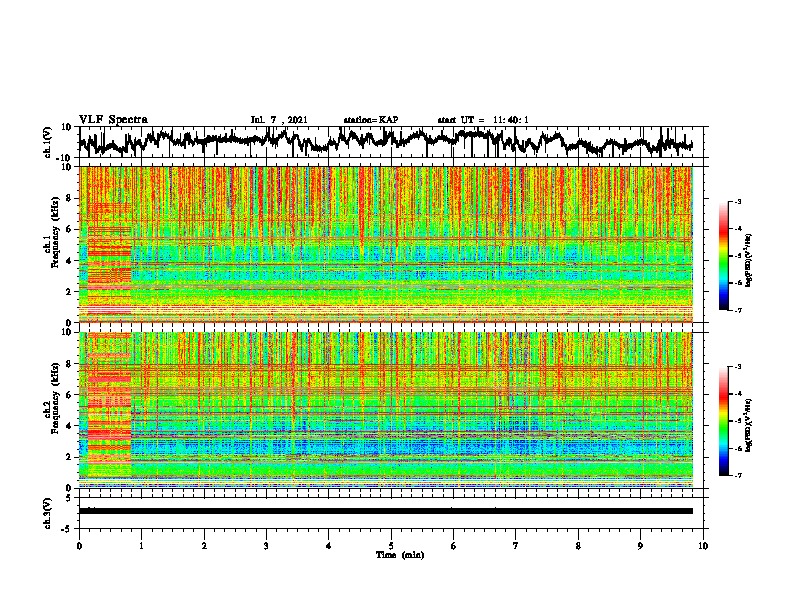Click time axis tick label "5"

point(391,546)
